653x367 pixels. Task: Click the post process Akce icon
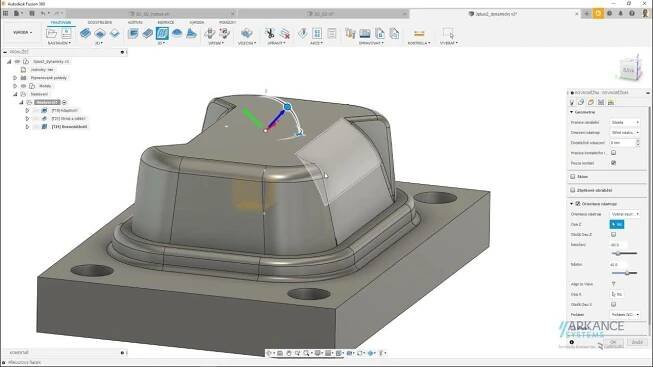(317, 33)
